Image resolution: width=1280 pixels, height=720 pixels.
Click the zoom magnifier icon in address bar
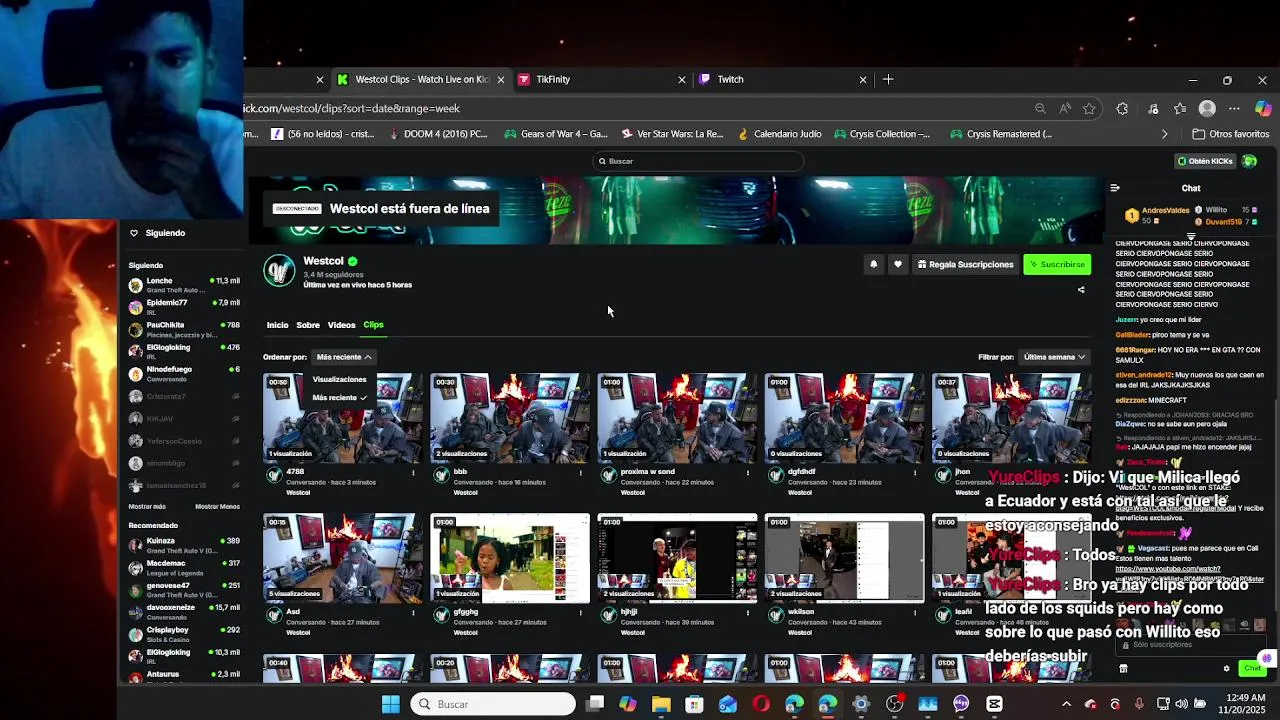[1040, 108]
